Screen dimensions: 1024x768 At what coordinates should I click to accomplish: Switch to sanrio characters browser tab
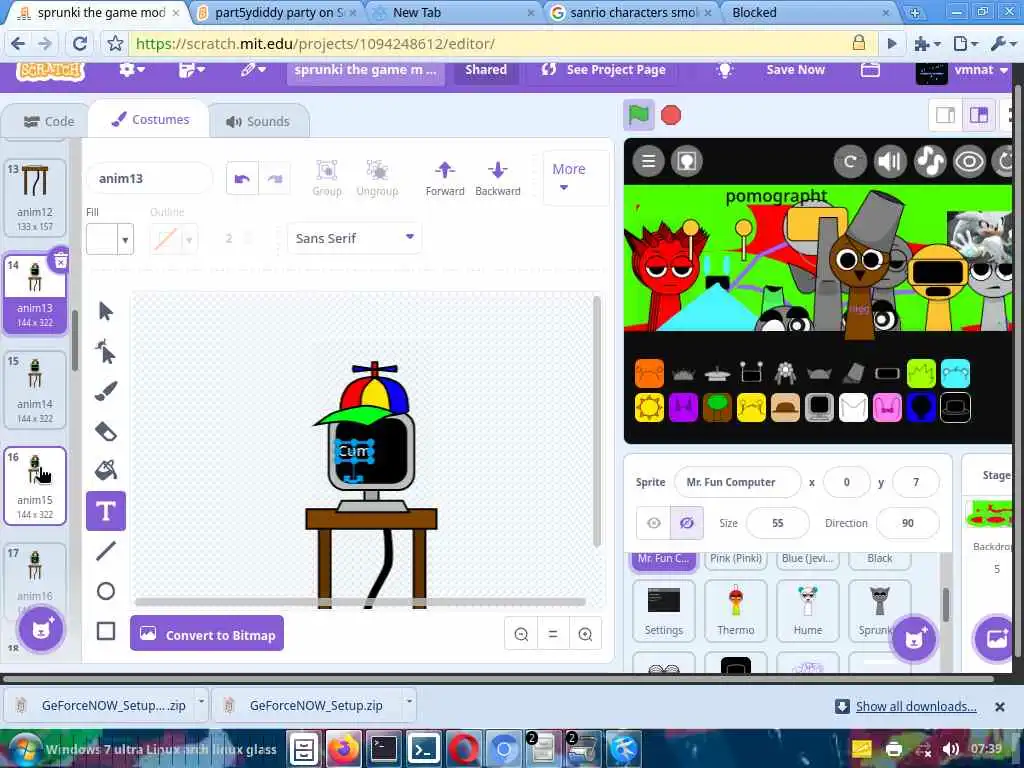tap(632, 12)
